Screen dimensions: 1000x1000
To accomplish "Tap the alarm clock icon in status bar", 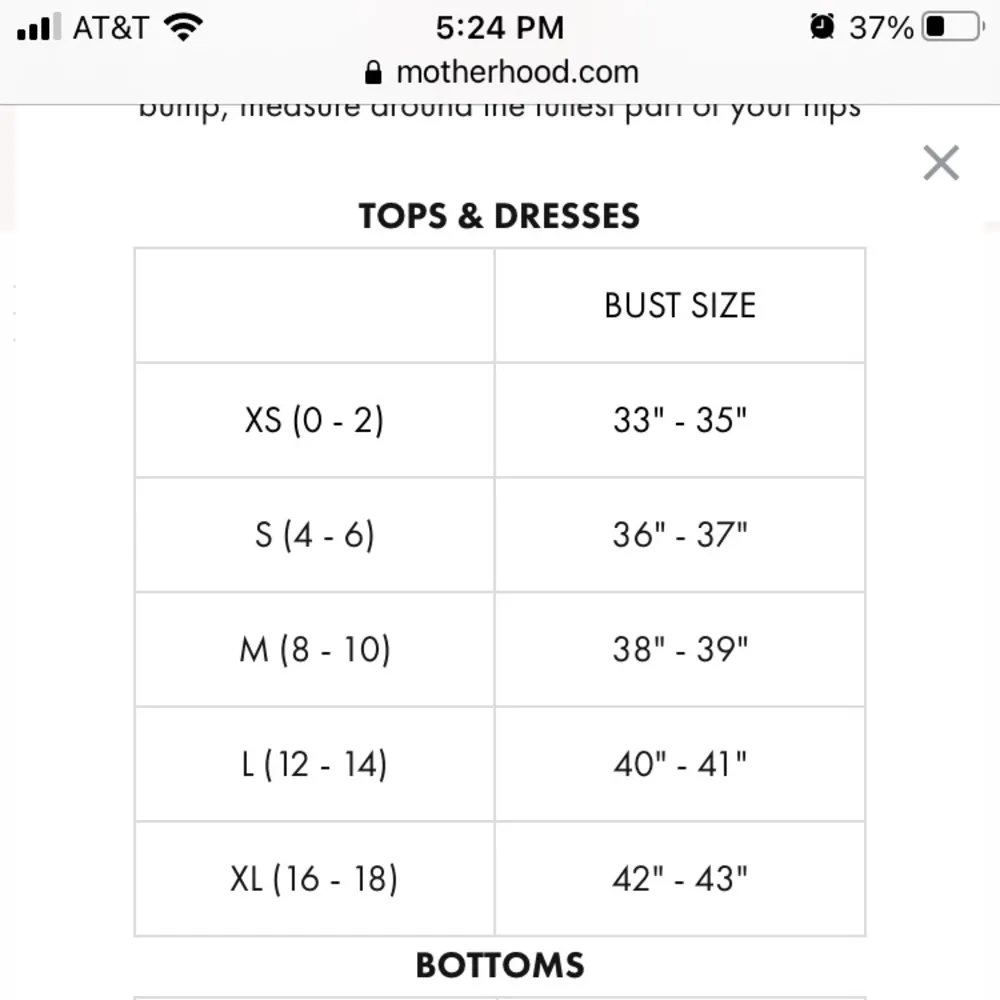I will click(x=822, y=27).
